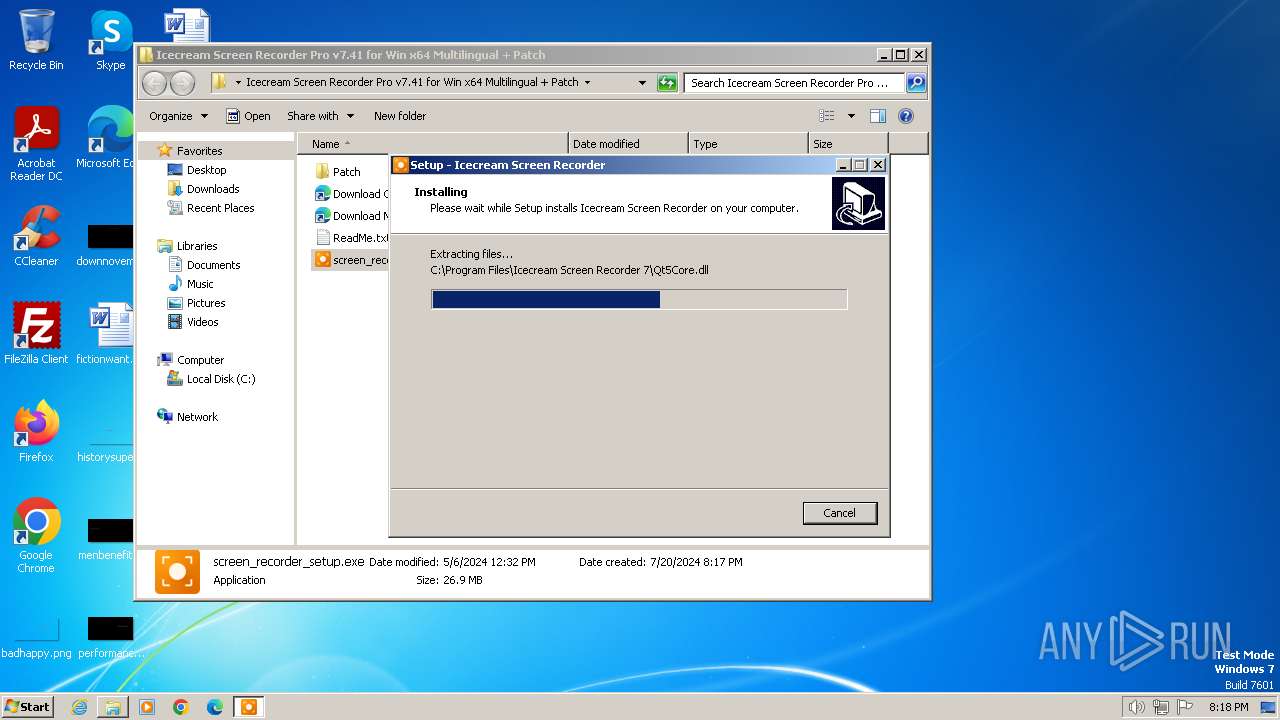
Task: Click the Open toolbar button
Action: 248,116
